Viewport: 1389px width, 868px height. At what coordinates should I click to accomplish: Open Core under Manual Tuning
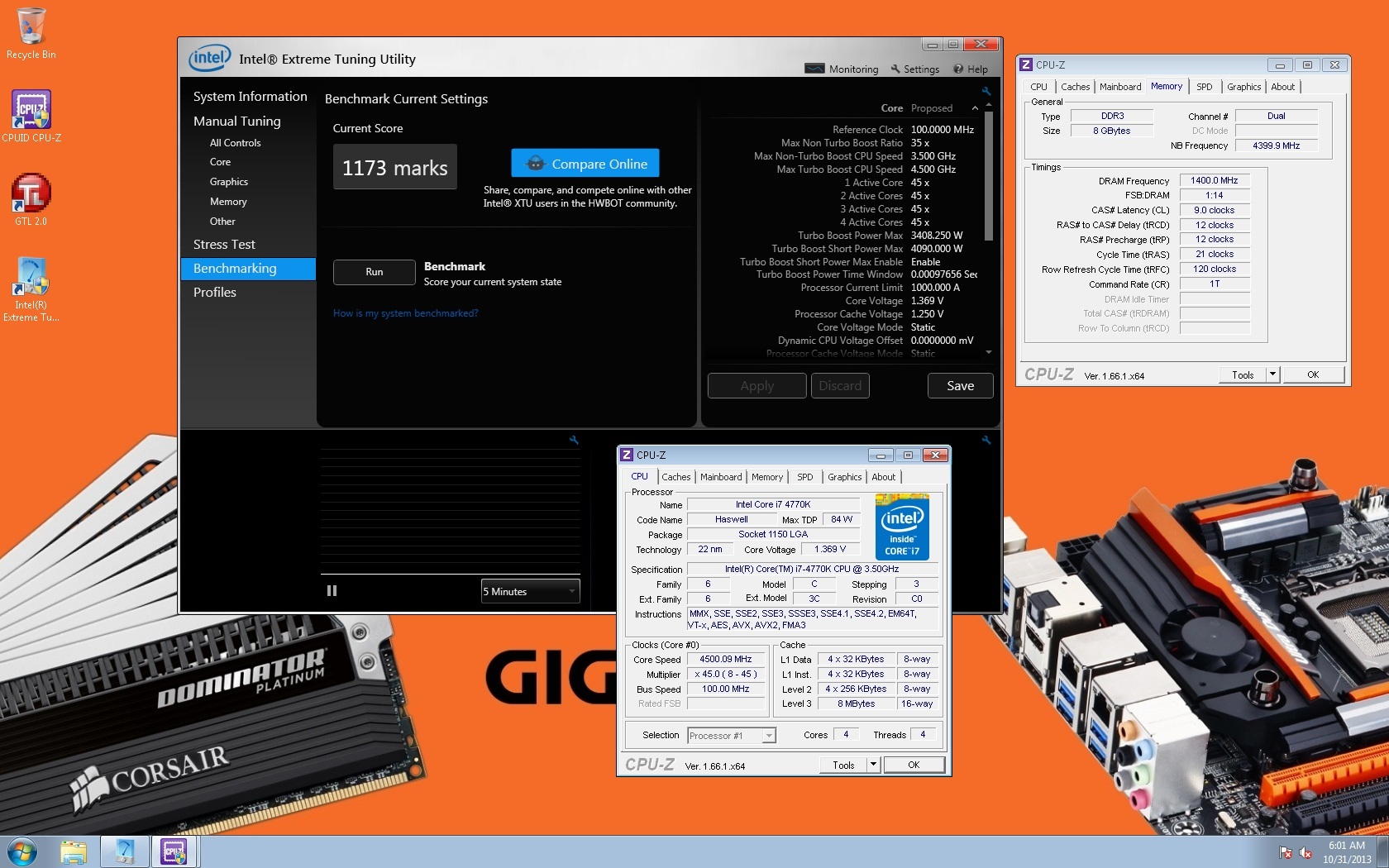(x=220, y=162)
